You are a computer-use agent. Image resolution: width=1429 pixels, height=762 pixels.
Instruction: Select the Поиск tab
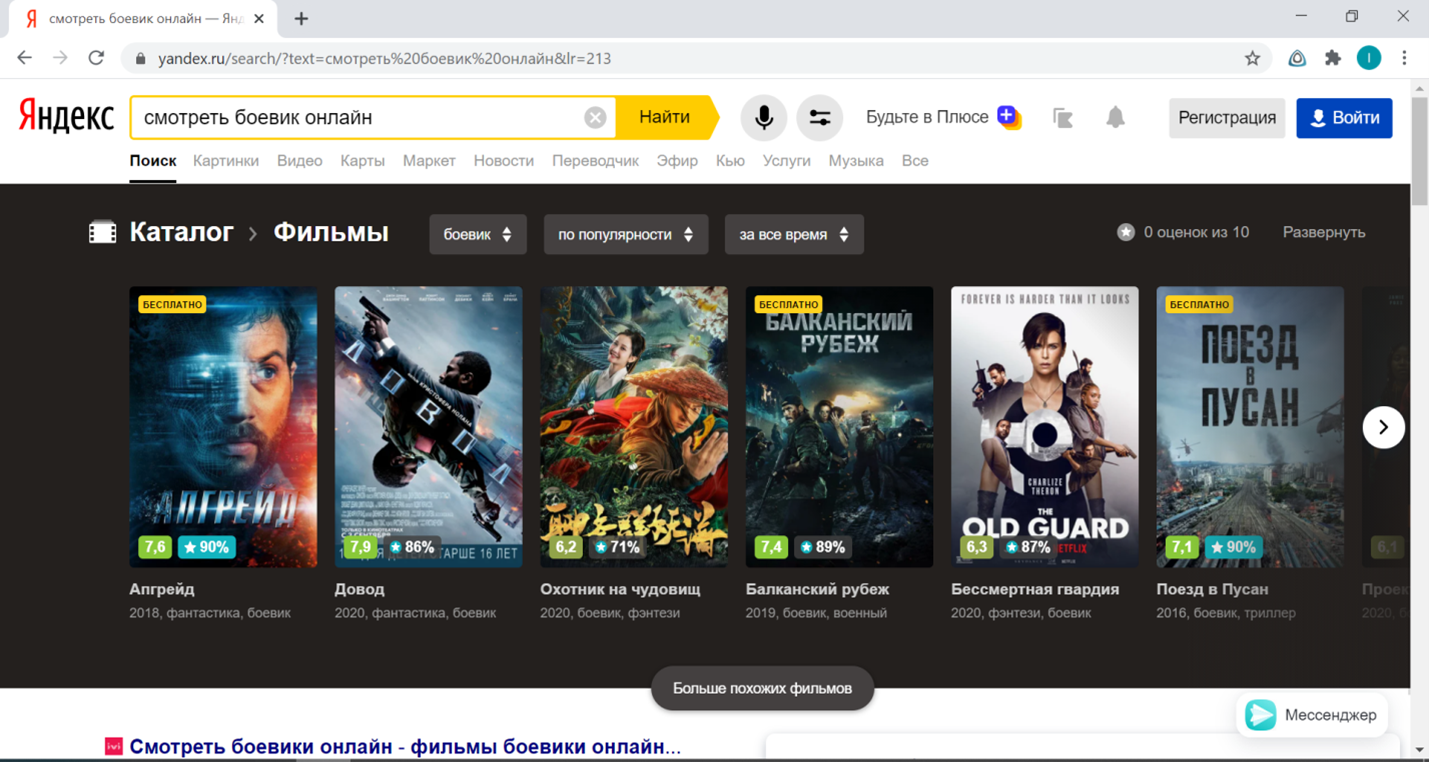tap(153, 161)
